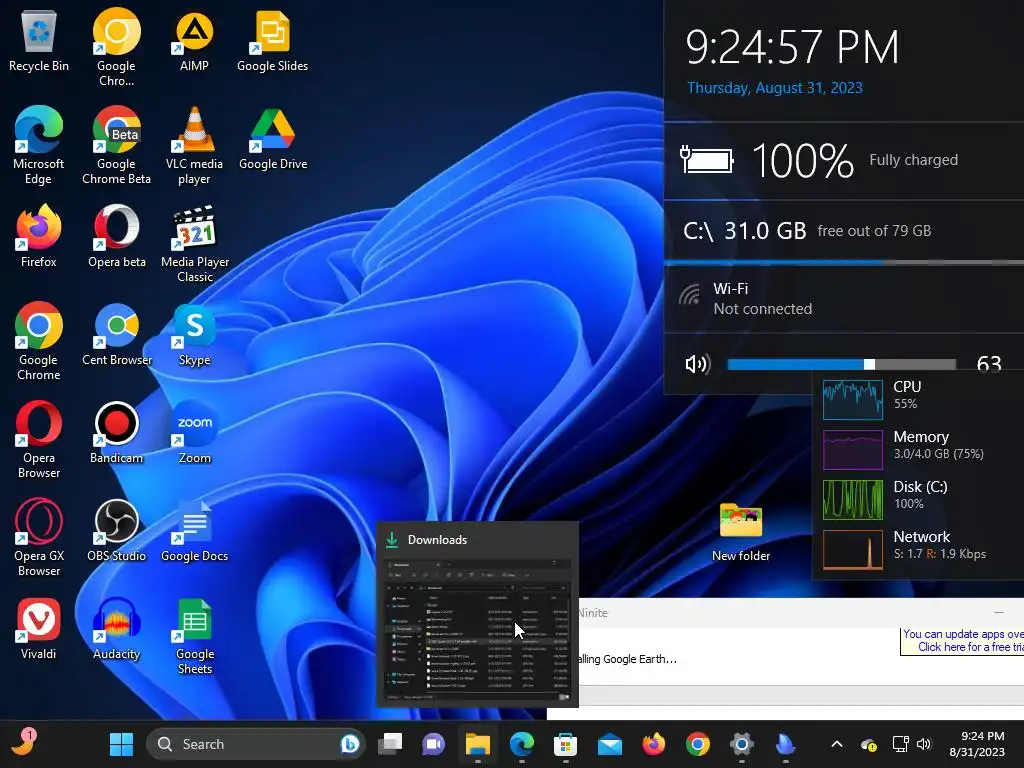This screenshot has width=1024, height=768.
Task: Select Google Chrome Beta desktop shortcut
Action: click(x=116, y=145)
